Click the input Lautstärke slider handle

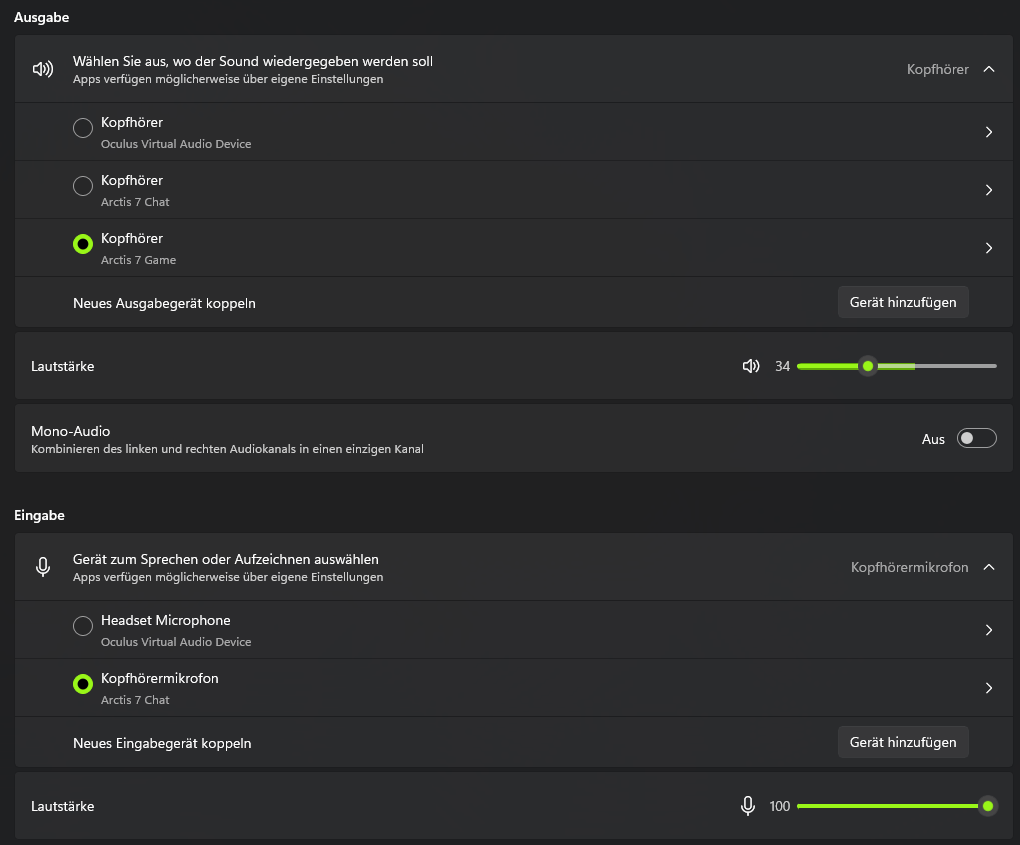[988, 806]
